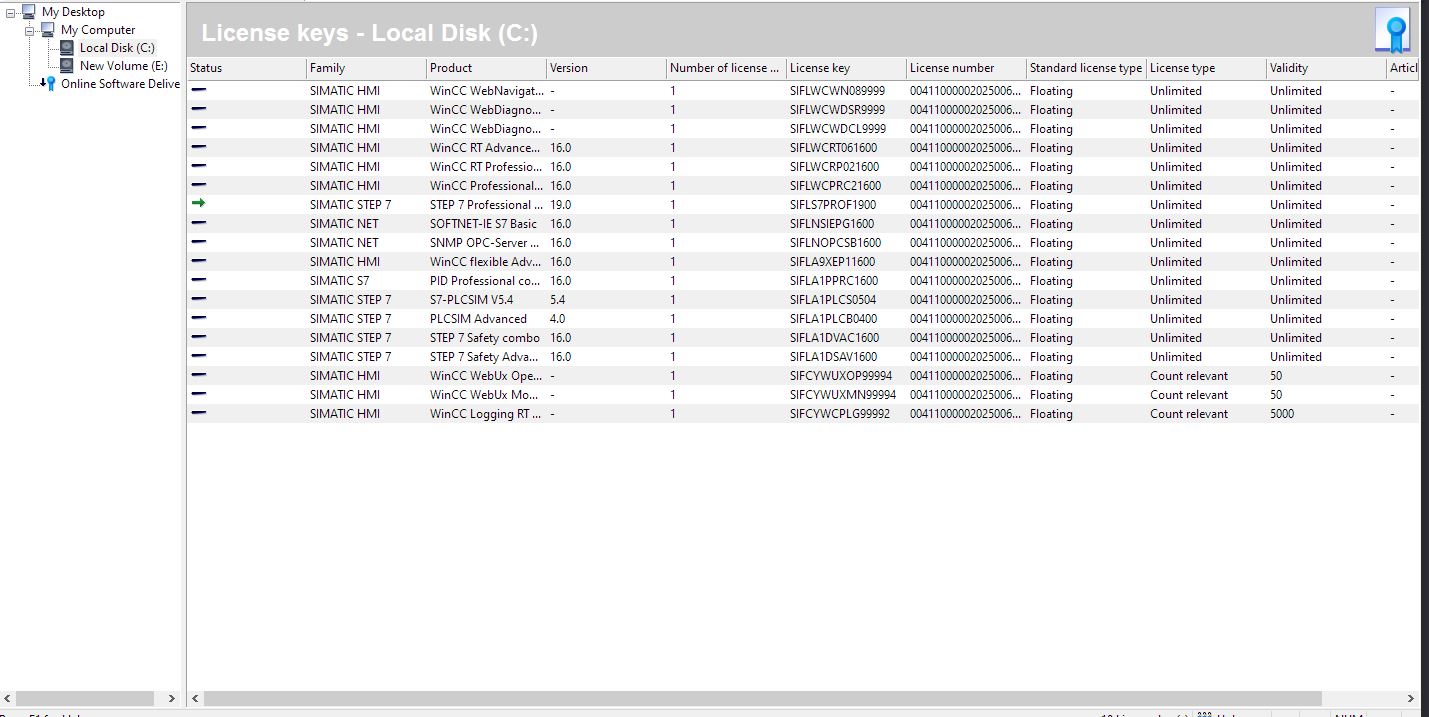Viewport: 1429px width, 717px height.
Task: Collapse the My Desktop tree node
Action: 11,12
